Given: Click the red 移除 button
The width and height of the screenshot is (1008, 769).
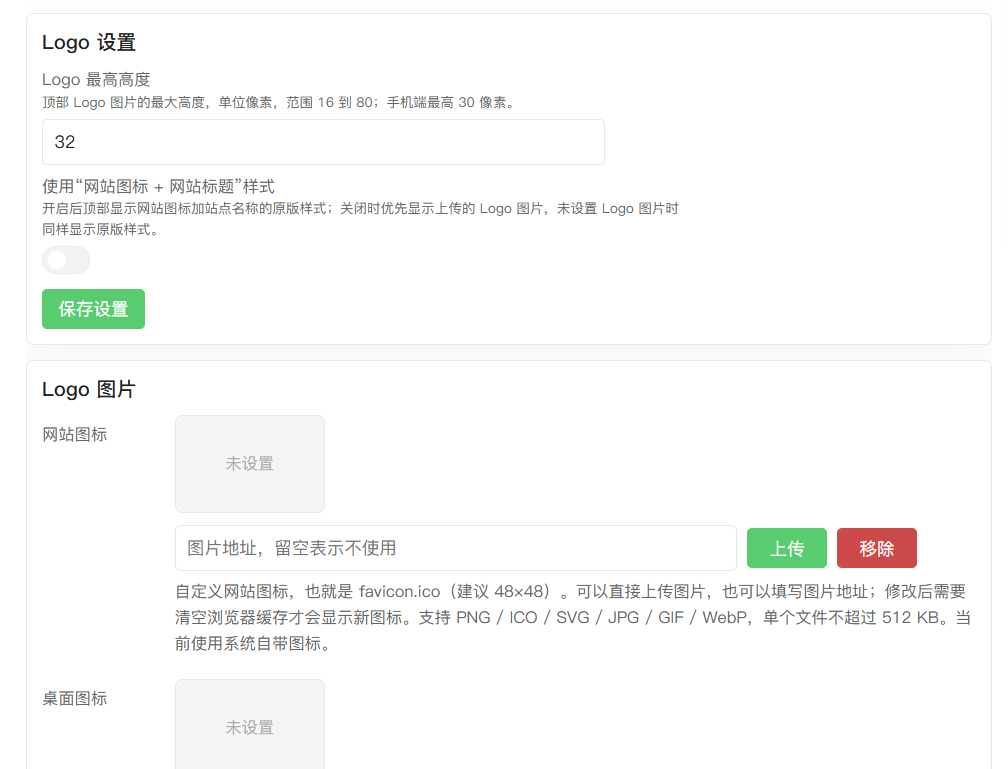Looking at the screenshot, I should [877, 548].
